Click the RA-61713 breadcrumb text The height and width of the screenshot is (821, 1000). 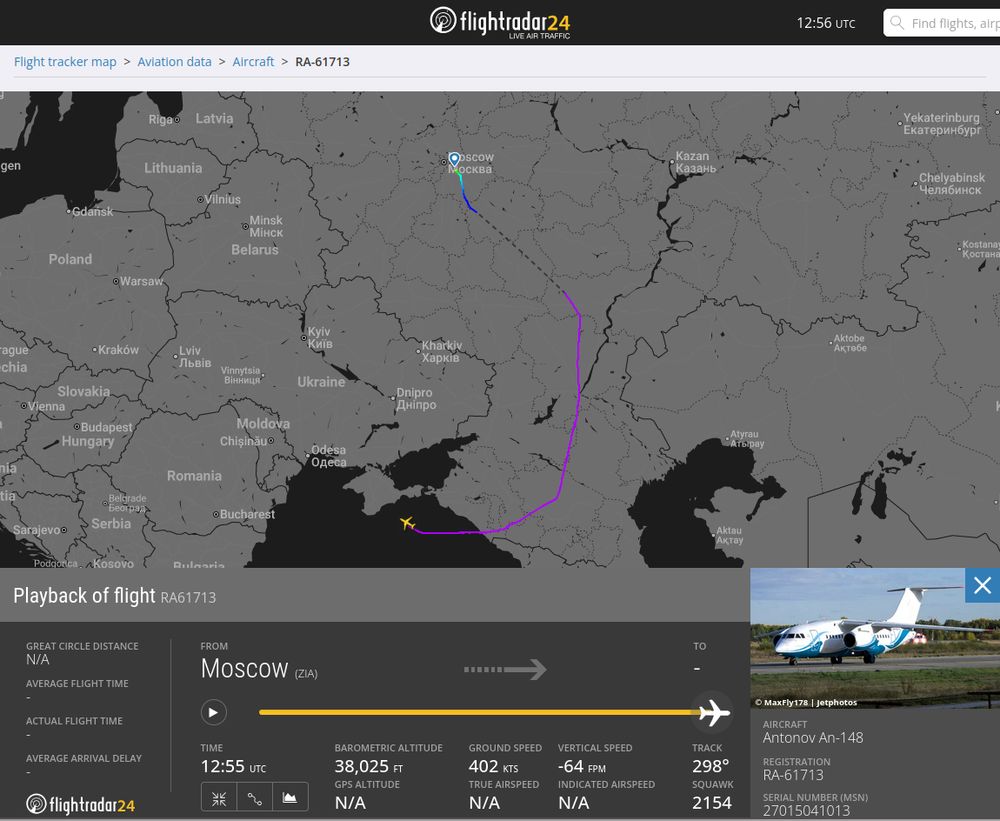click(x=322, y=62)
